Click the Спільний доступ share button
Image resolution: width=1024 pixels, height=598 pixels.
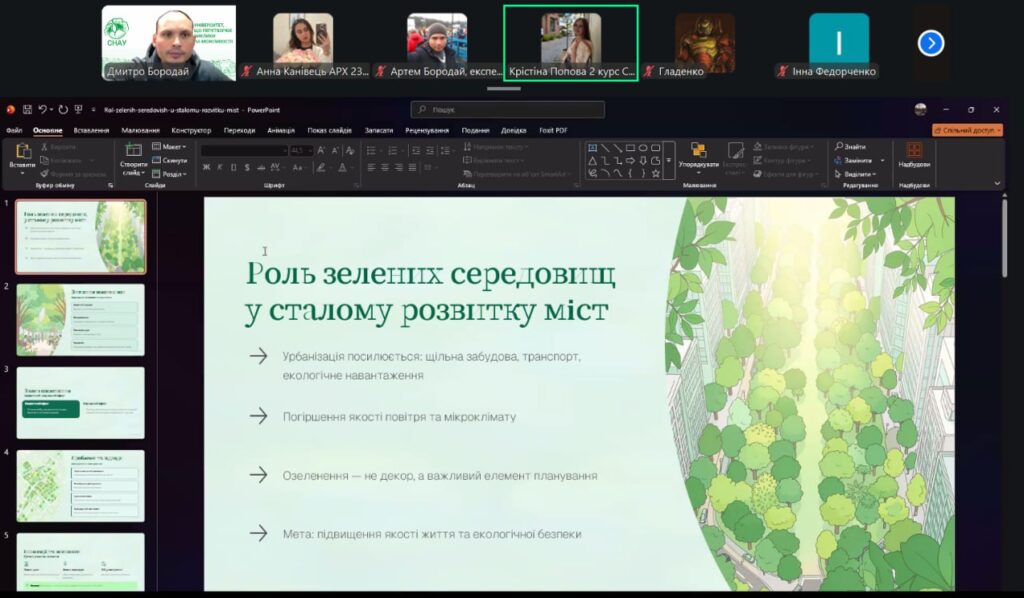click(967, 130)
